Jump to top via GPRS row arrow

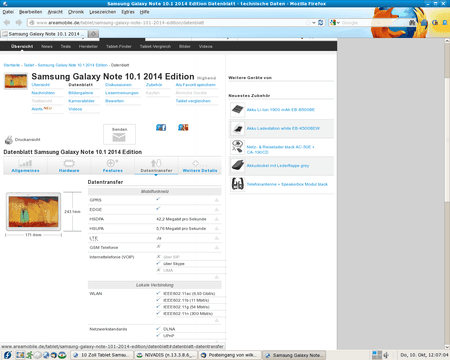point(217,200)
